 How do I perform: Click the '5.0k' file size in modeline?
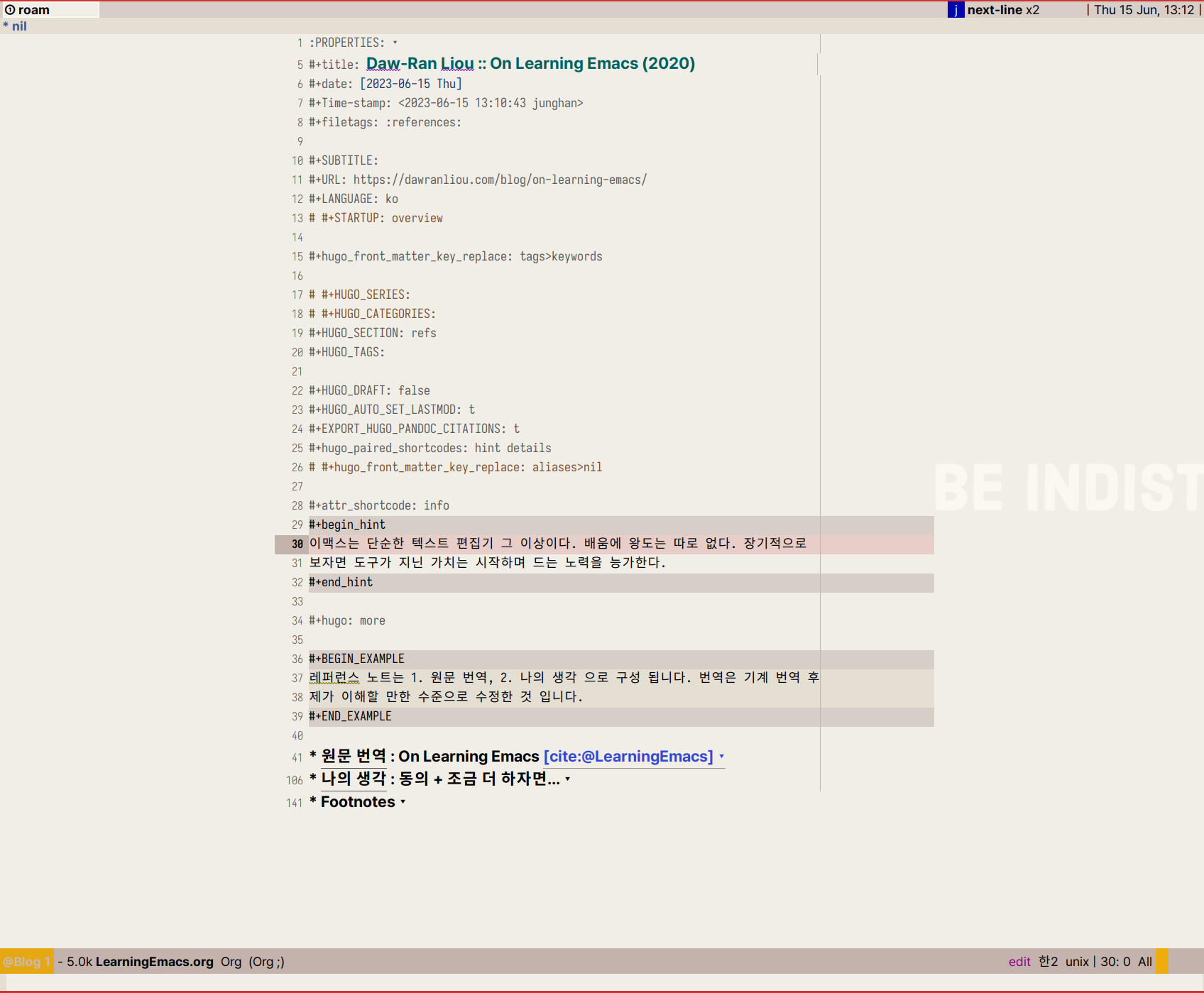point(80,962)
